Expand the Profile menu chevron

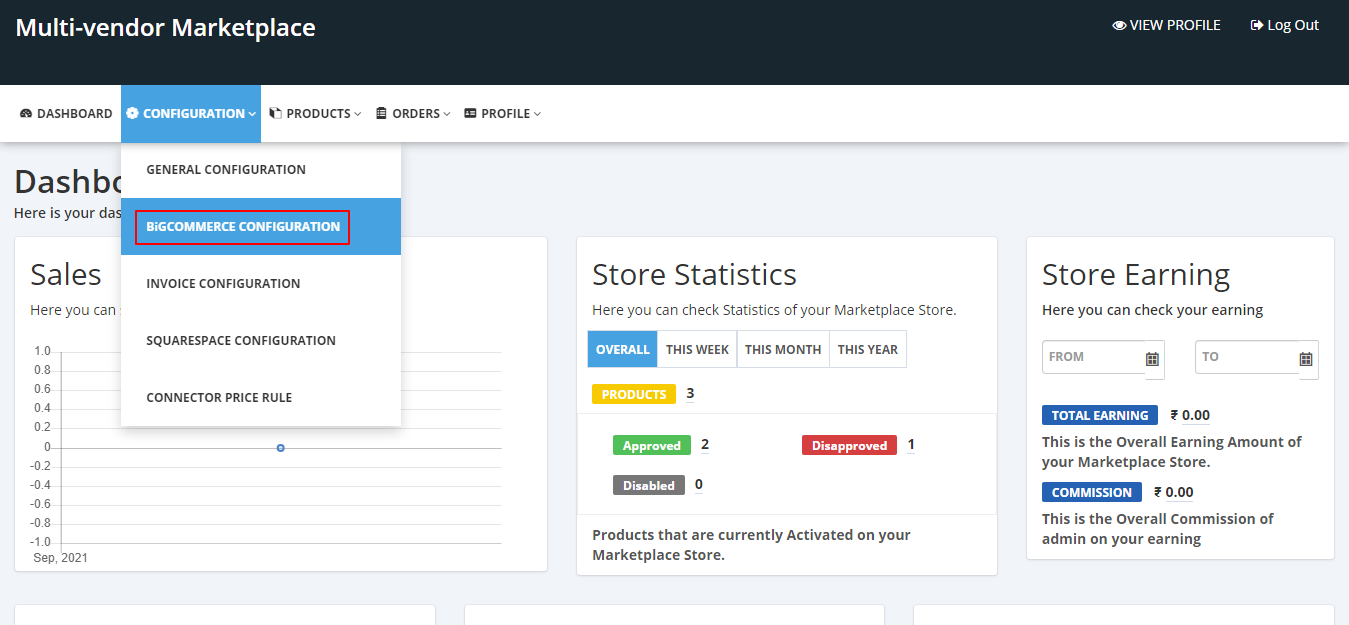[x=537, y=114]
